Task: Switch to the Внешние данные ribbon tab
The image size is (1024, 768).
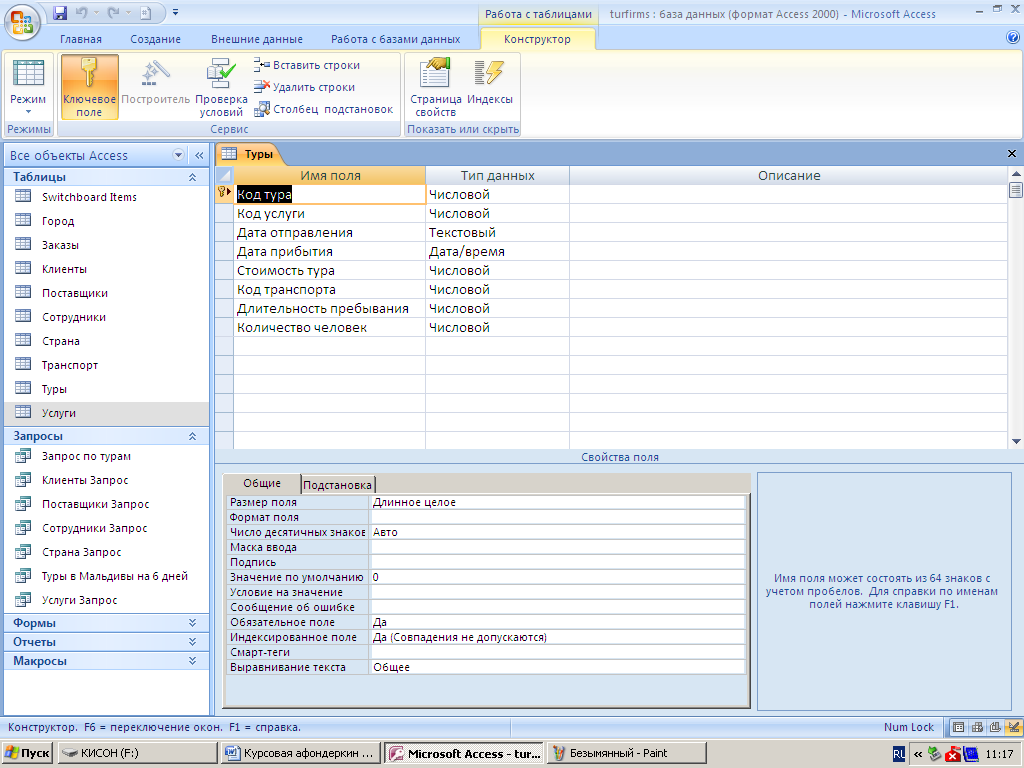Action: (257, 39)
